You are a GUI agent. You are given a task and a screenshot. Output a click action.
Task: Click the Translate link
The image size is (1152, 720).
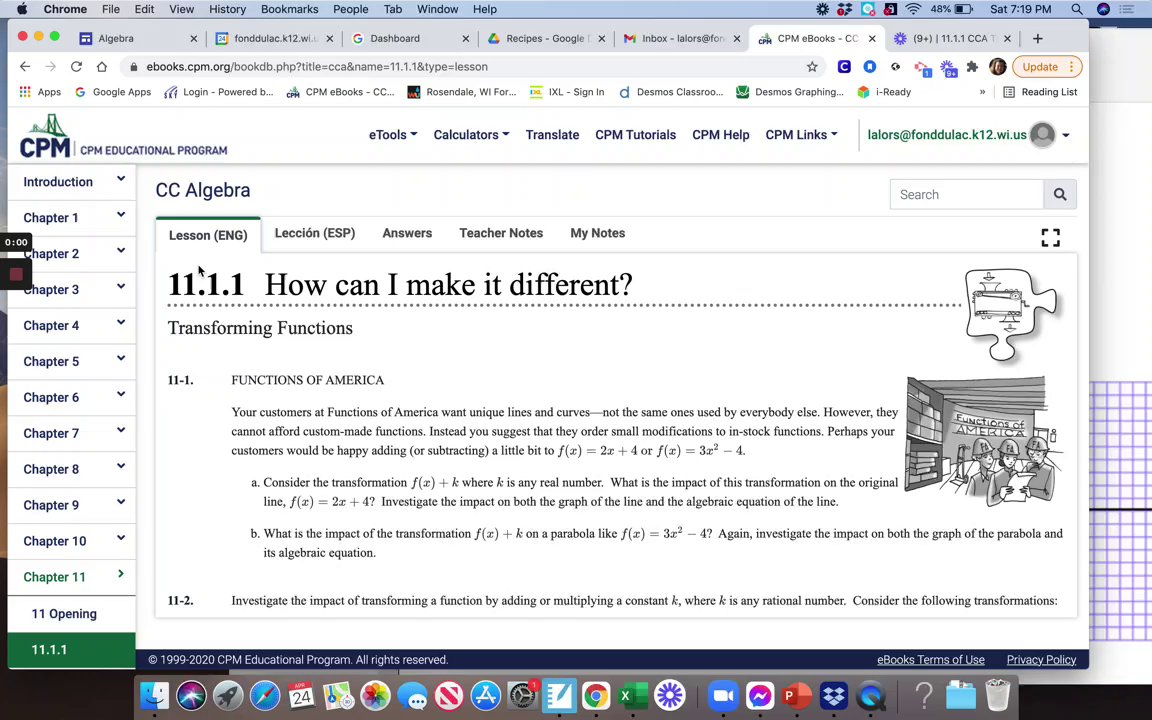point(552,134)
